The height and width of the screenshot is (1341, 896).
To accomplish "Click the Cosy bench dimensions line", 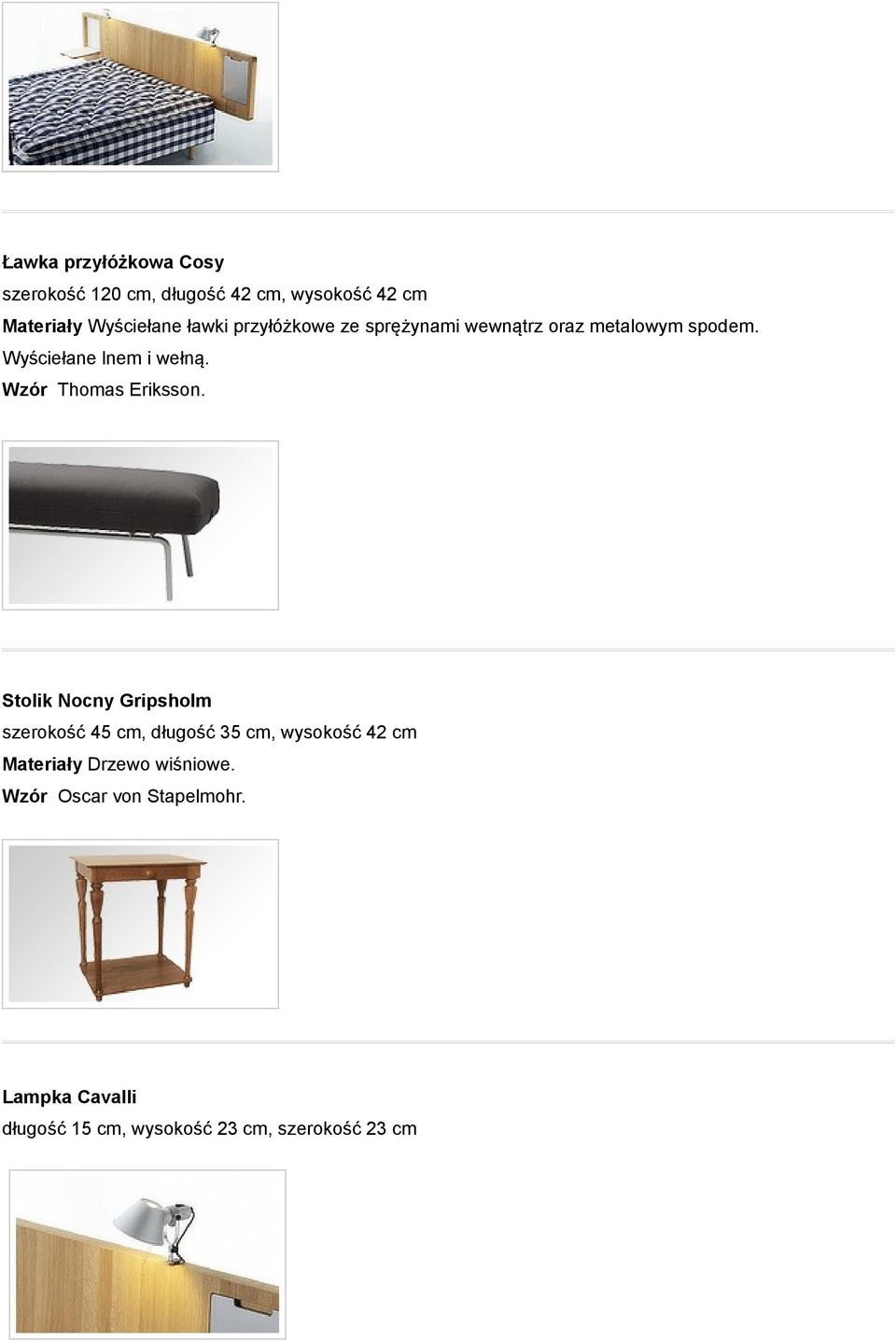I will (x=215, y=294).
